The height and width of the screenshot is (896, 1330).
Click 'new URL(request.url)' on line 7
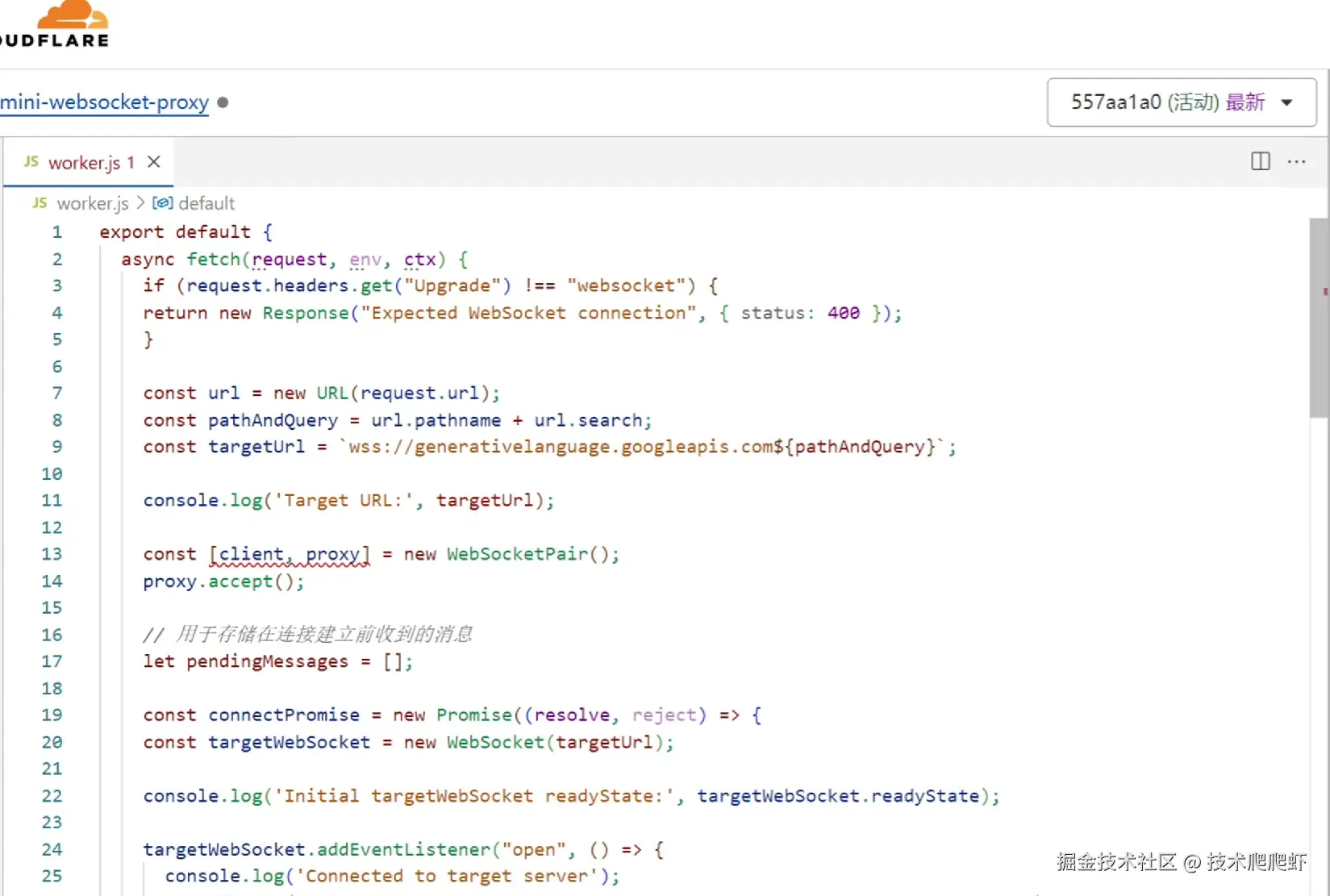coord(381,393)
